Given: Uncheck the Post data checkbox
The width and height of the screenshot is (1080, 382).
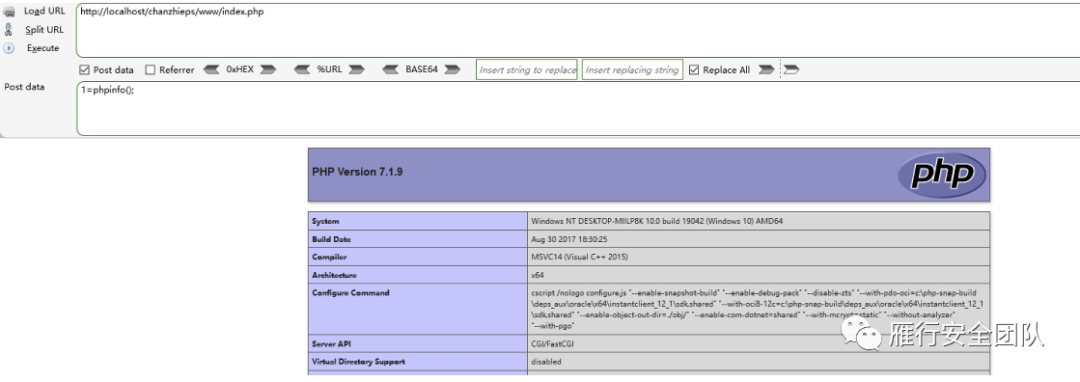Looking at the screenshot, I should click(x=85, y=70).
